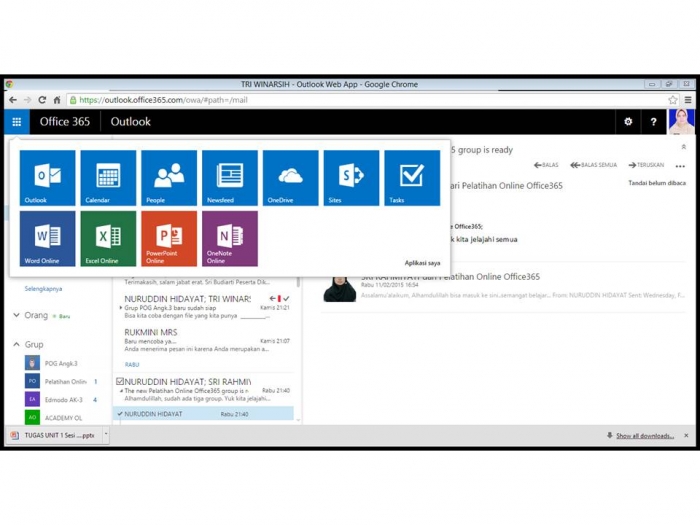The width and height of the screenshot is (700, 525).
Task: Open the Newsfeed tile
Action: pos(229,178)
